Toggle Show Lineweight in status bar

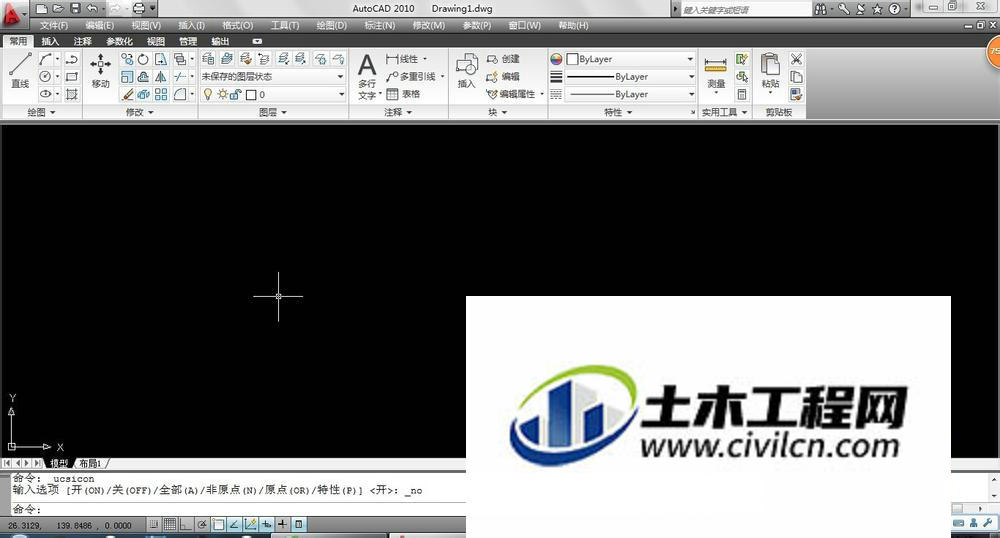click(x=282, y=525)
